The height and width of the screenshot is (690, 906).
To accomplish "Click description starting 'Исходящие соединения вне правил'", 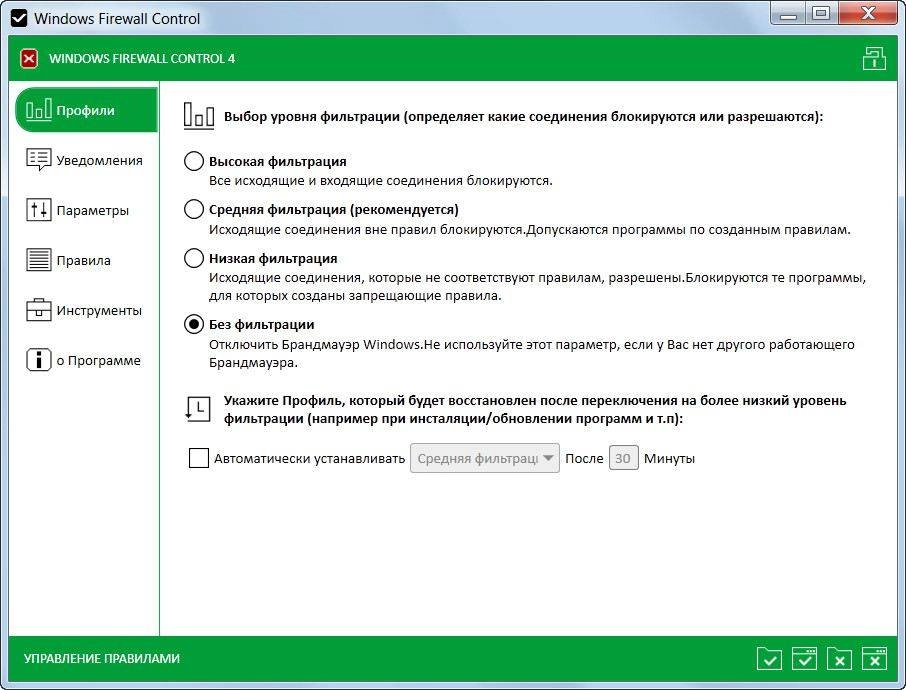I will pos(530,229).
